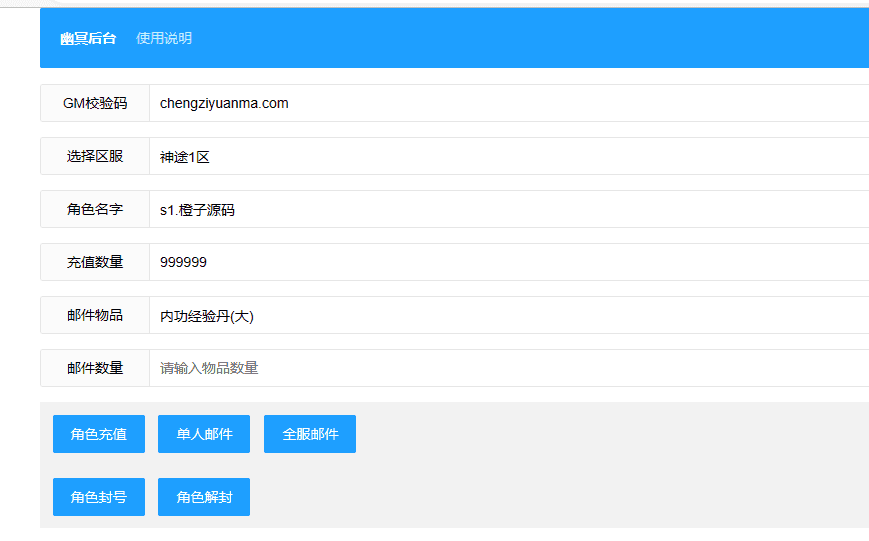Click the 充值数量 label

[x=95, y=262]
